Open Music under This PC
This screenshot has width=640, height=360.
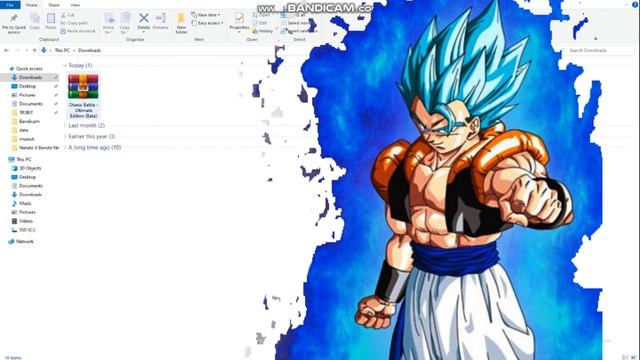coord(25,203)
